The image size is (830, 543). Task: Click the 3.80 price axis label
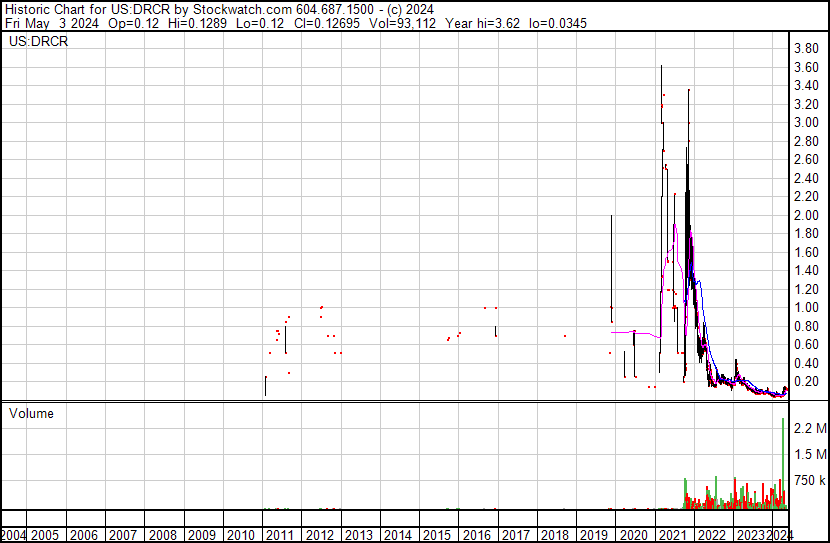coord(806,48)
